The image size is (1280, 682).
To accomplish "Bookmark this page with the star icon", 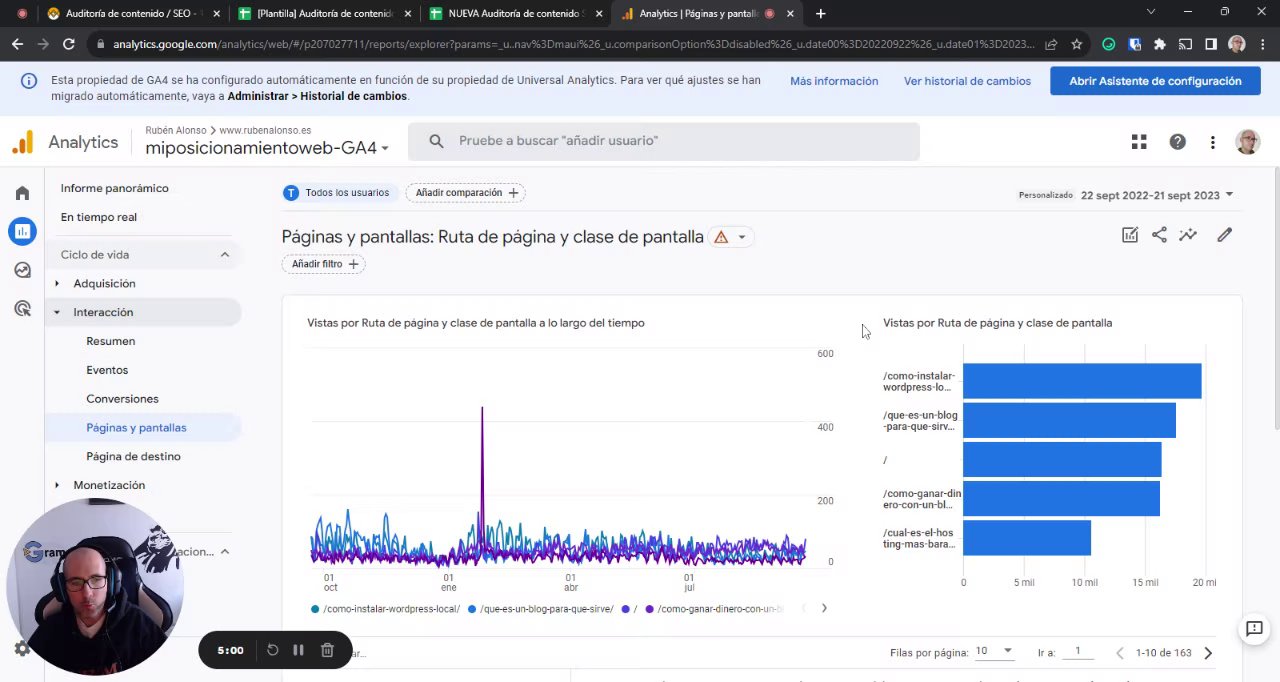I will (1076, 44).
